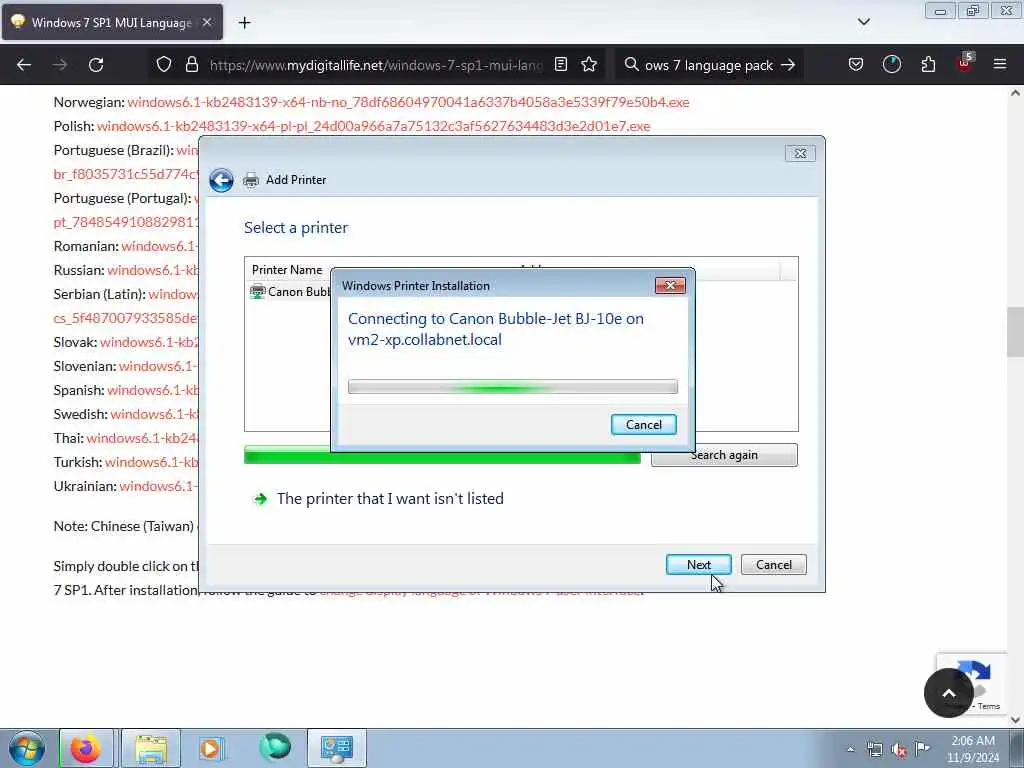The height and width of the screenshot is (768, 1024).
Task: Open Firefox extensions puzzle icon
Action: [x=928, y=65]
